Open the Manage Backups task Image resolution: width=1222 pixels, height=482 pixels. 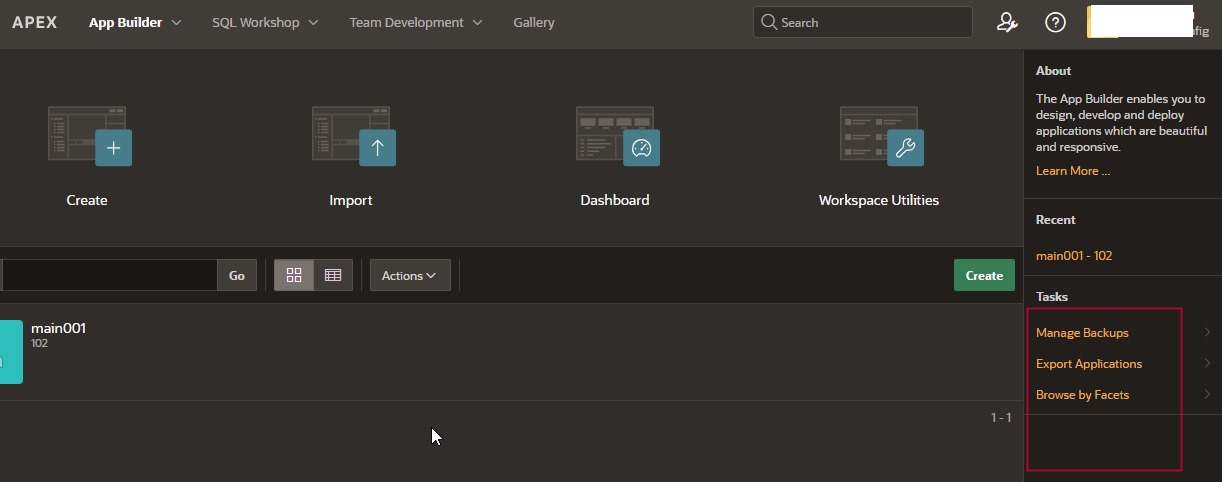coord(1082,333)
